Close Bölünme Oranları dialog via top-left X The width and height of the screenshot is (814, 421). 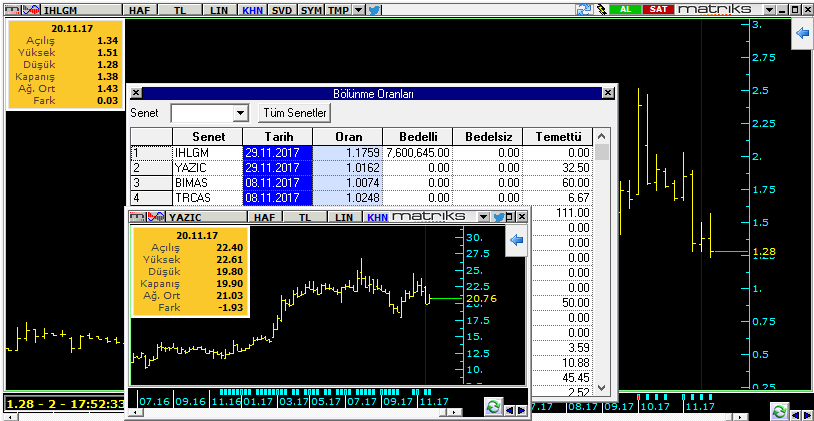pos(135,93)
